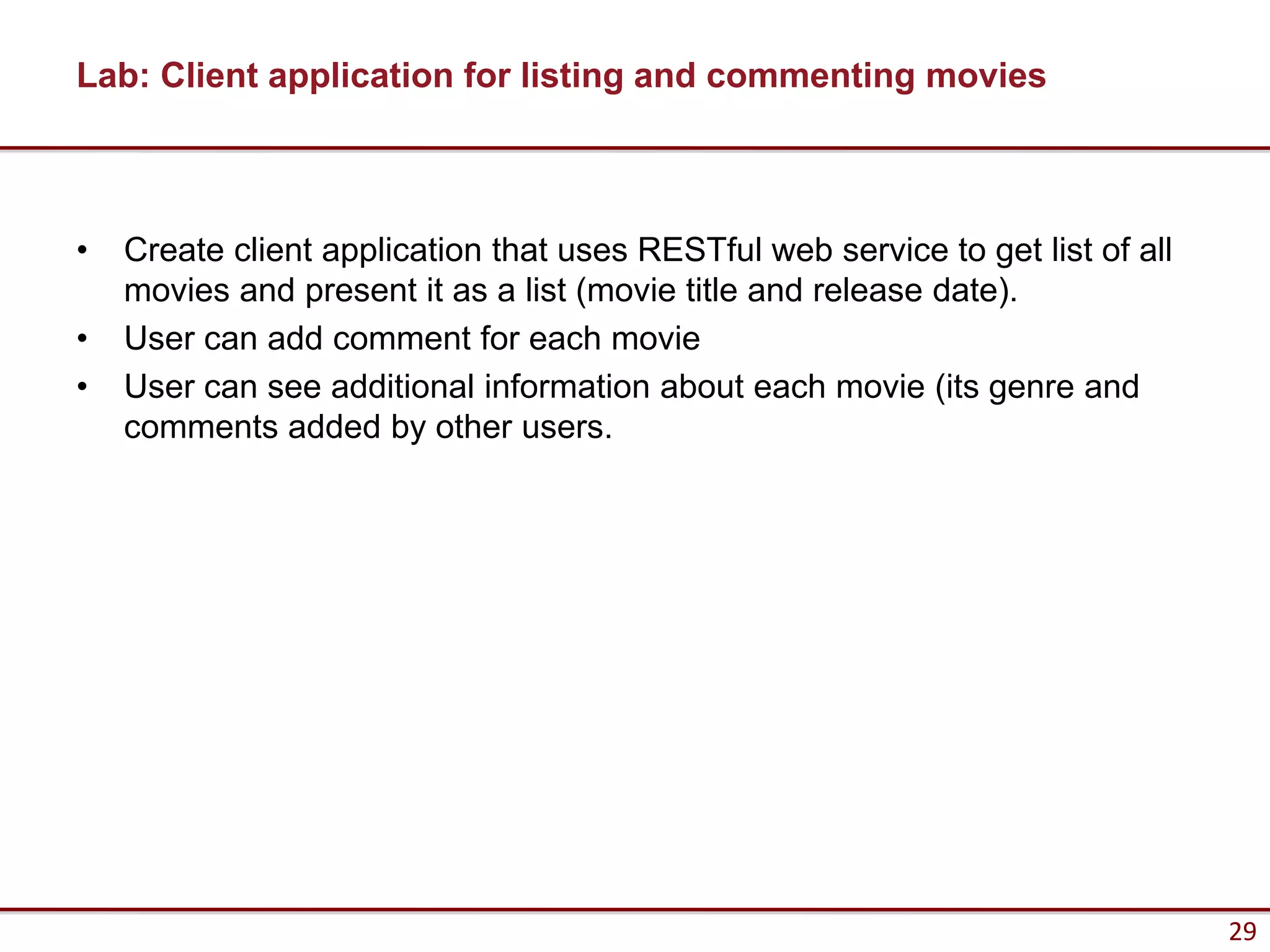Click 'additional information' in third bullet
The height and width of the screenshot is (952, 1270).
click(x=490, y=387)
